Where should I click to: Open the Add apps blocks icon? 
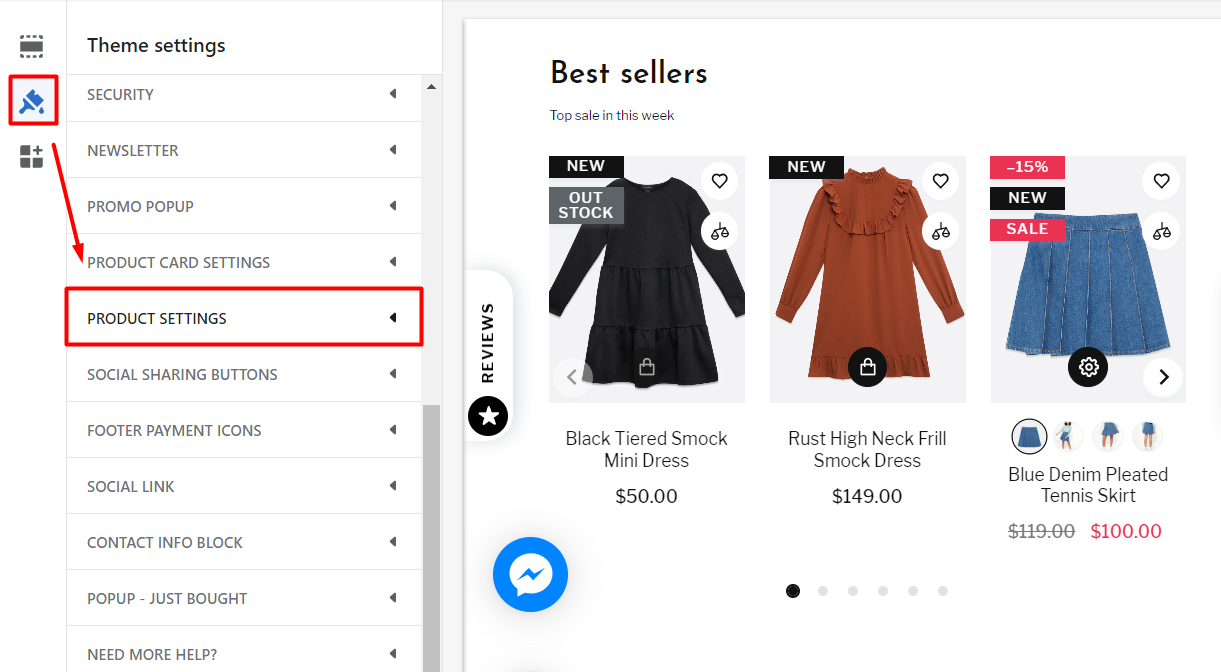(x=32, y=156)
